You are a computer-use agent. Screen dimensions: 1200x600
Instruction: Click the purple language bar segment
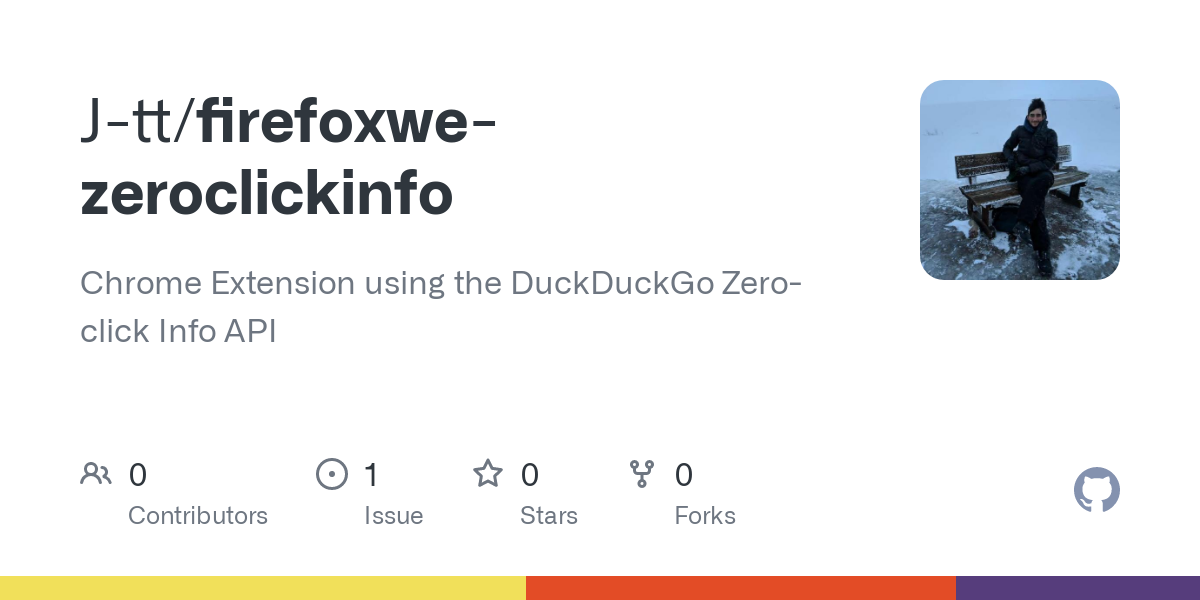pos(1078,588)
